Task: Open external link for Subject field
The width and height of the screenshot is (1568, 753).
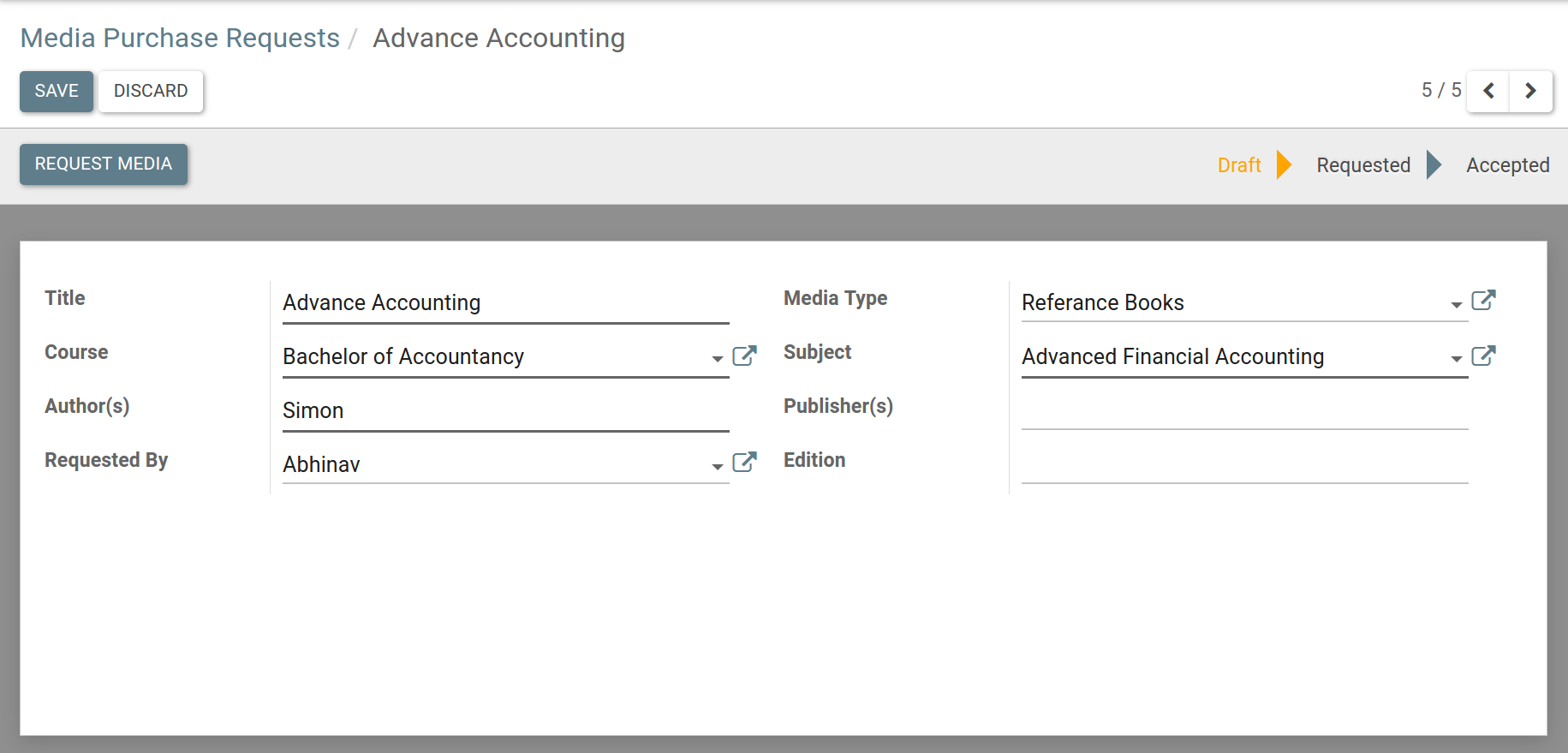Action: pos(1483,356)
